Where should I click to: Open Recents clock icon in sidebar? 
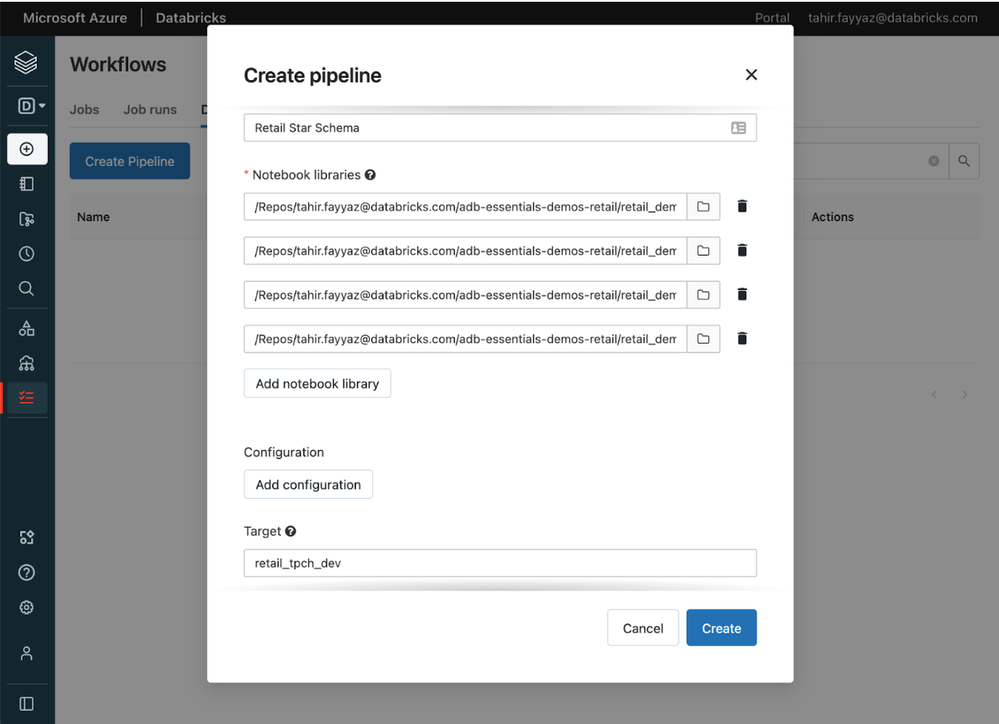(x=27, y=254)
